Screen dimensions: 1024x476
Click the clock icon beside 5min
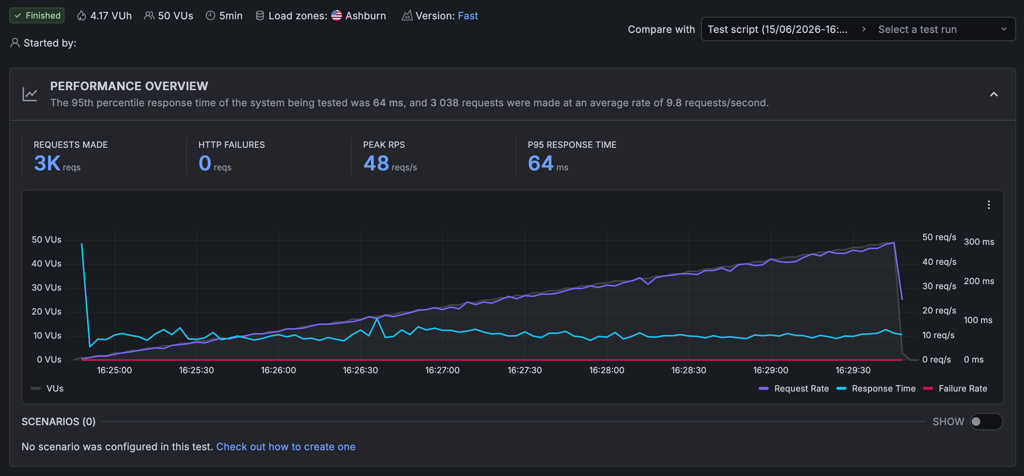click(x=210, y=15)
